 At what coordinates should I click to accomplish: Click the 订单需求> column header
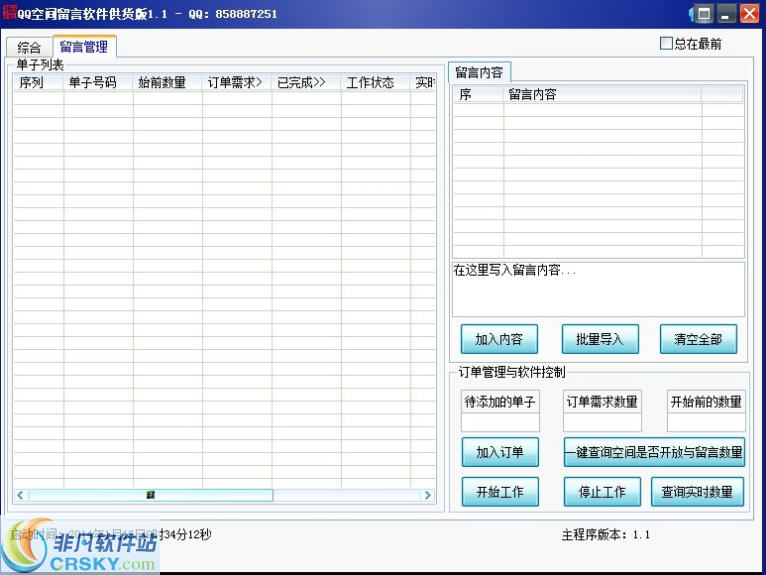(x=236, y=82)
